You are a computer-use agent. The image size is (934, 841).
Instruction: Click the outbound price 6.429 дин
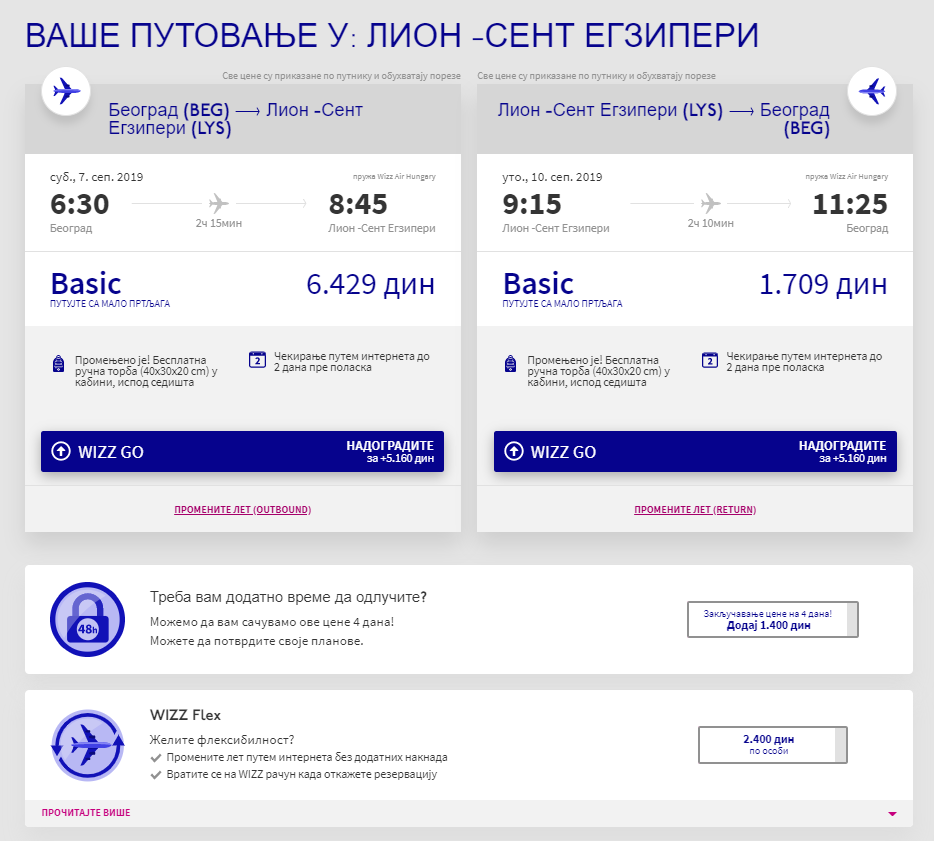coord(371,285)
